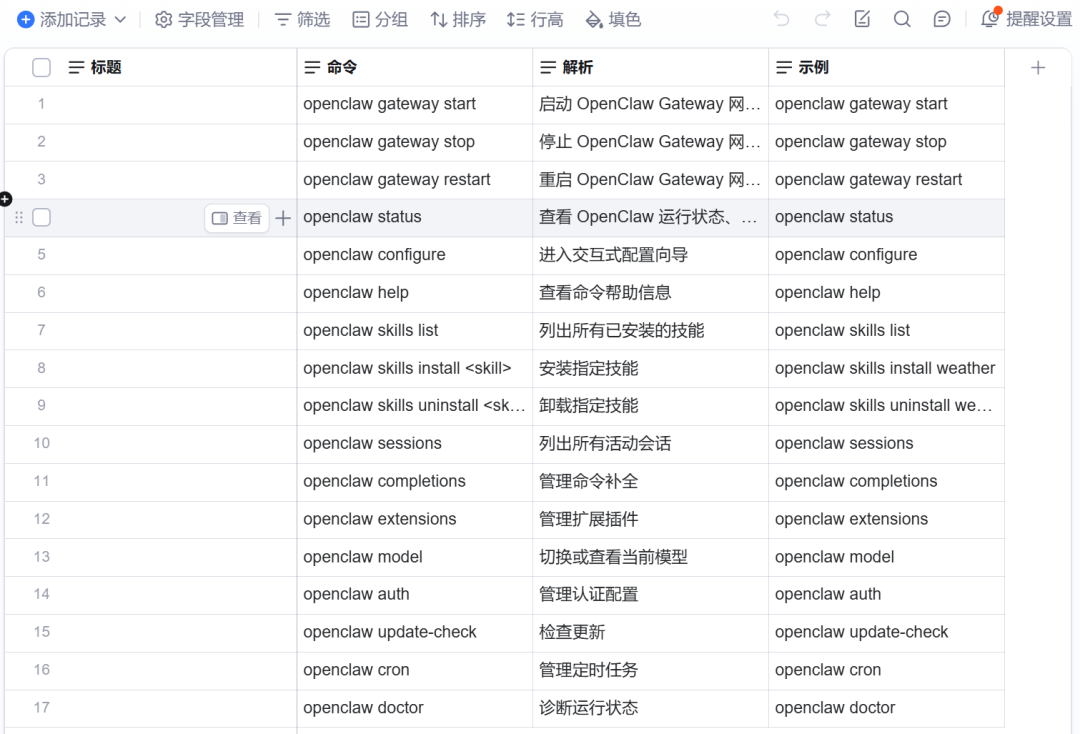1080x734 pixels.
Task: Select command cell 'openclaw sessions'
Action: (415, 444)
